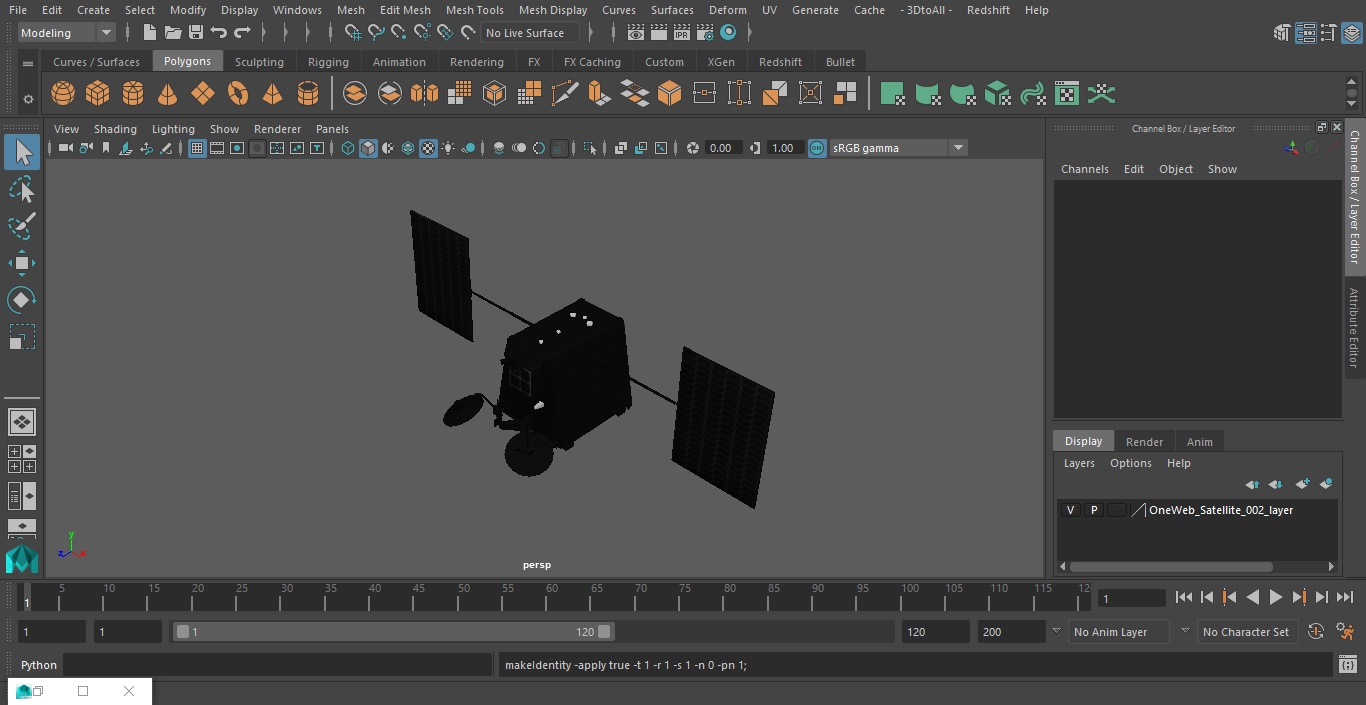Activate the Rotate tool in toolbox
The height and width of the screenshot is (705, 1366).
(x=21, y=300)
